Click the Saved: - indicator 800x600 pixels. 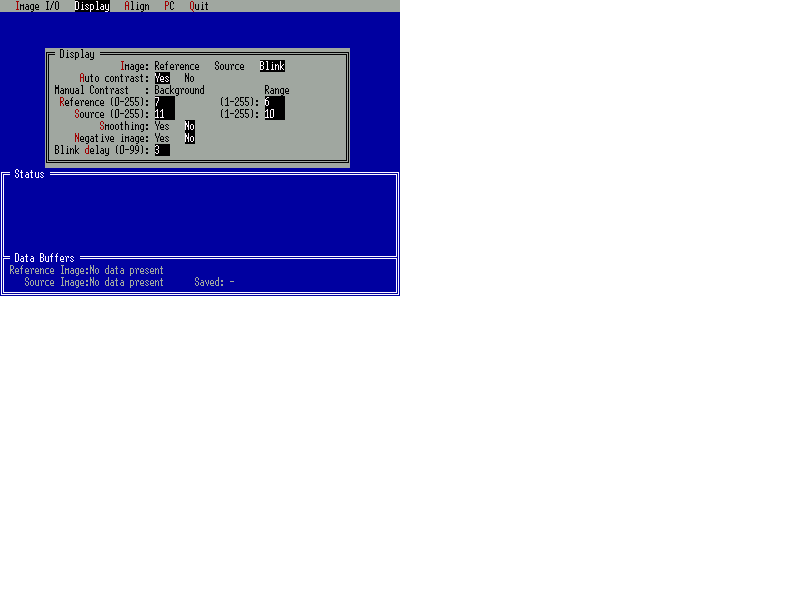tap(214, 282)
